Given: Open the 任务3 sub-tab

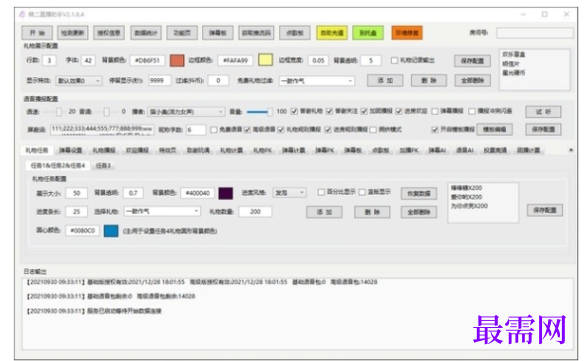Looking at the screenshot, I should [103, 166].
